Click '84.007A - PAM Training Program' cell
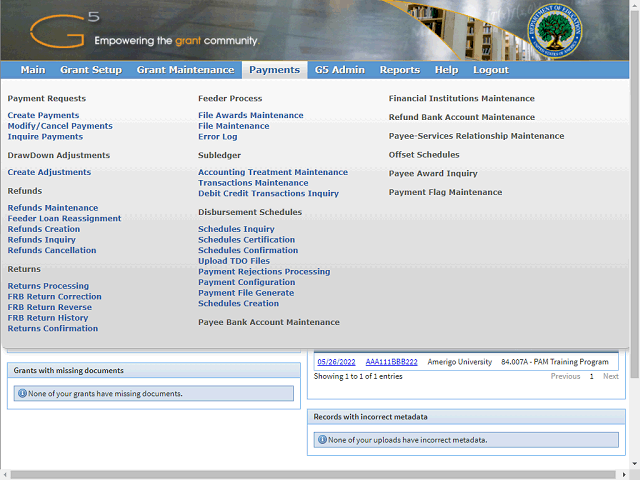 [555, 362]
